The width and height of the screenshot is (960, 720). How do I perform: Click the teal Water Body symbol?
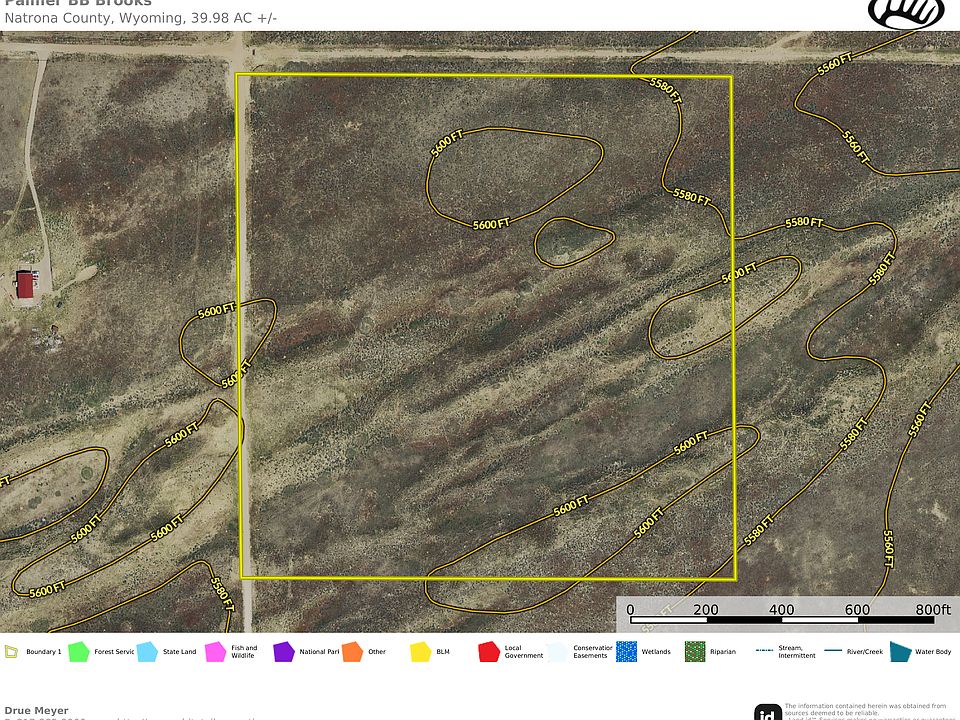coord(900,651)
